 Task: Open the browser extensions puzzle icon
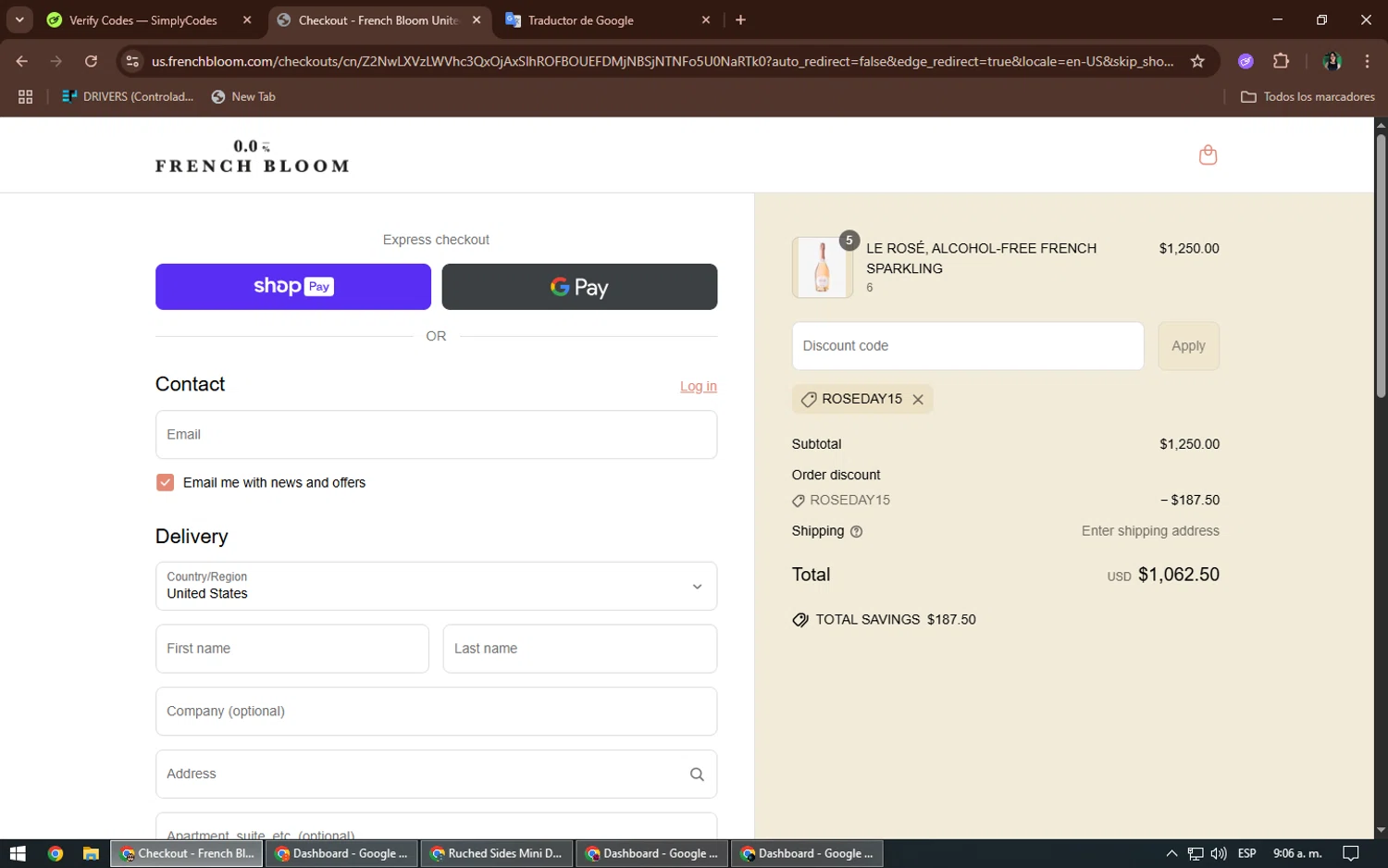point(1281,61)
